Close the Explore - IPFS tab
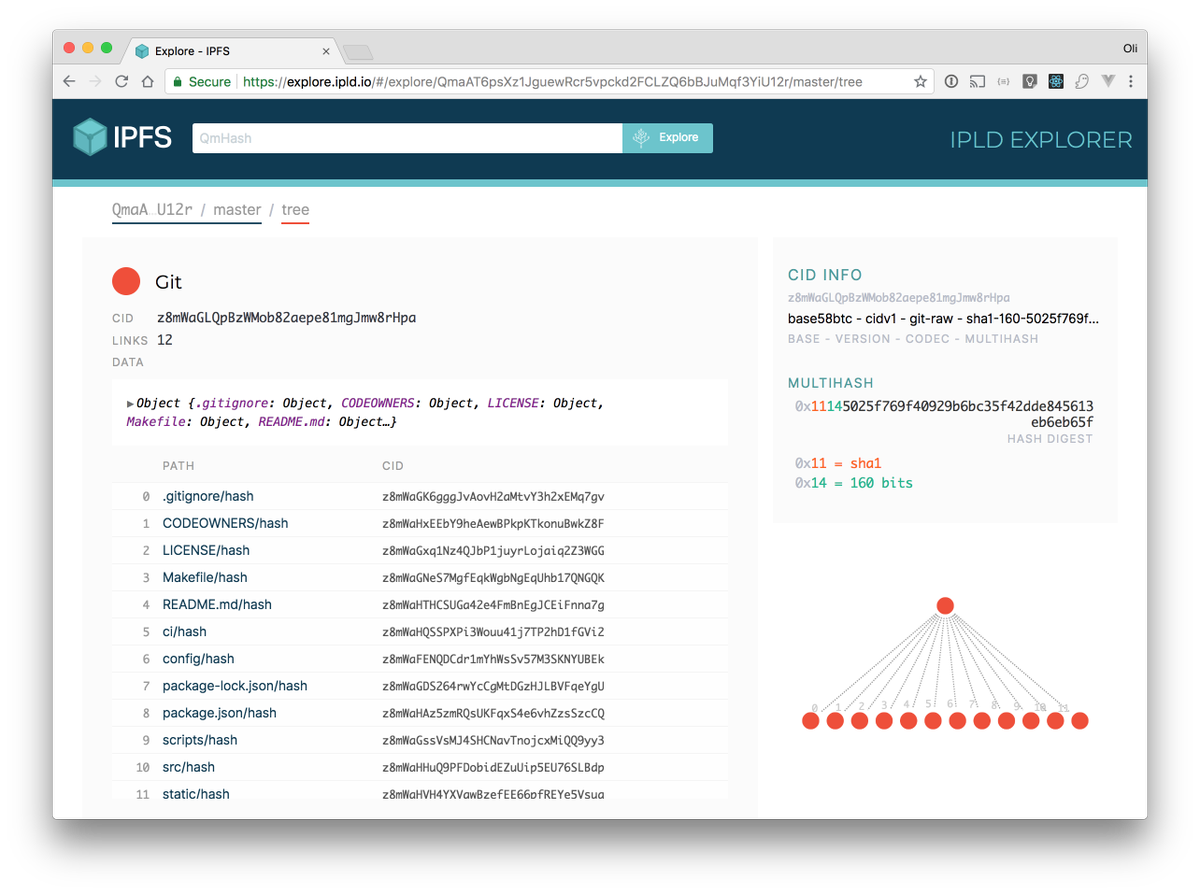 325,51
